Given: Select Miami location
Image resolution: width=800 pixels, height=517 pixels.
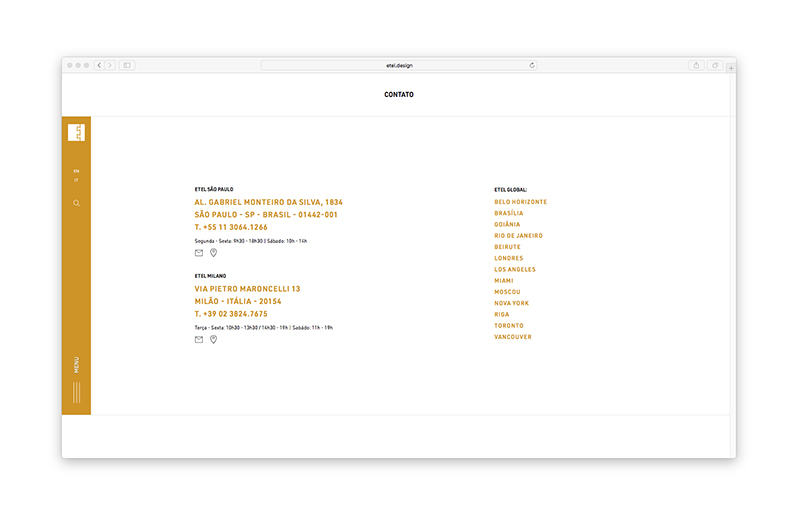Looking at the screenshot, I should coord(504,281).
